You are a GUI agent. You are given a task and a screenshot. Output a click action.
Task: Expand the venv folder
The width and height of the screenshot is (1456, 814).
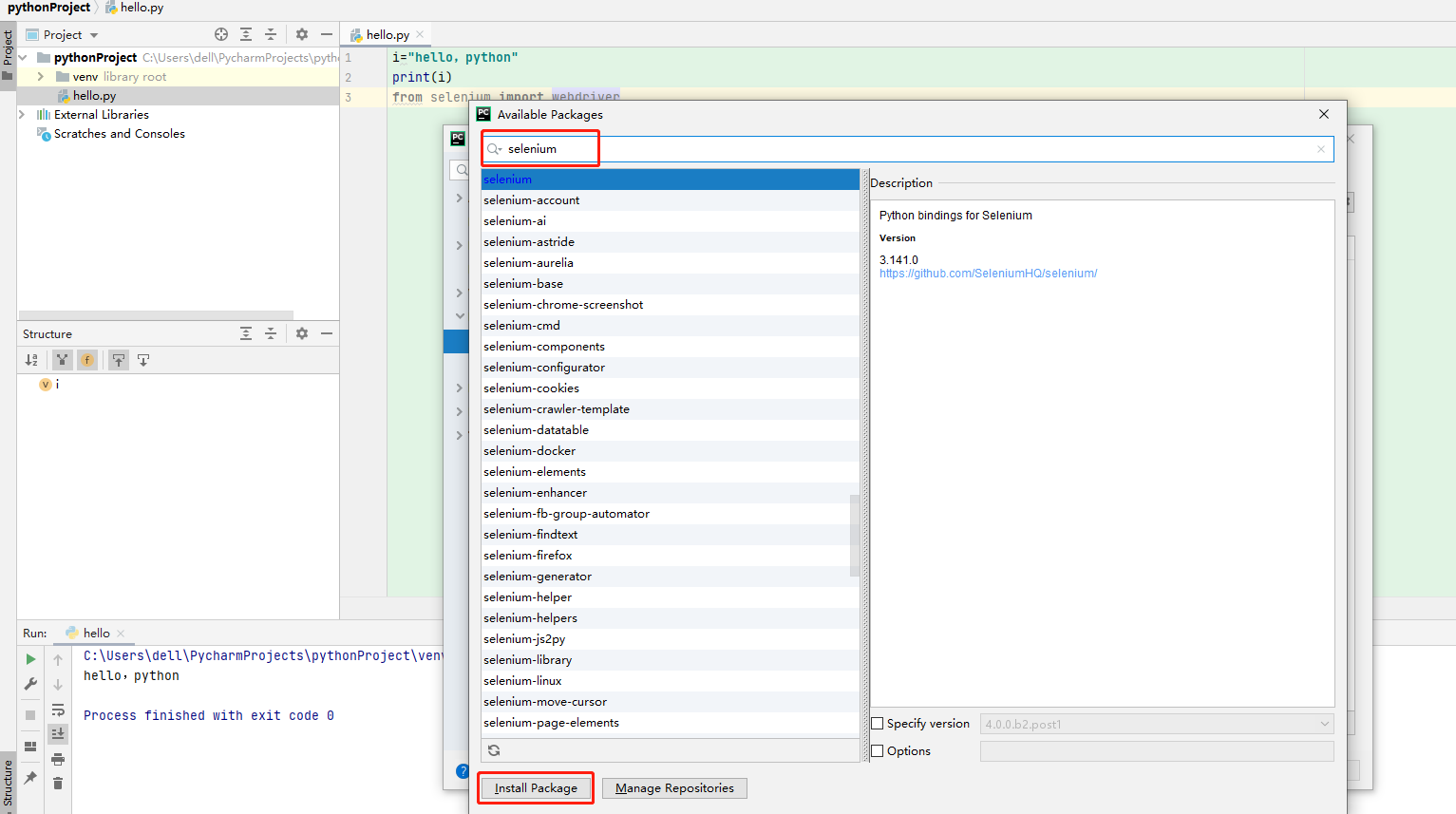pyautogui.click(x=40, y=77)
